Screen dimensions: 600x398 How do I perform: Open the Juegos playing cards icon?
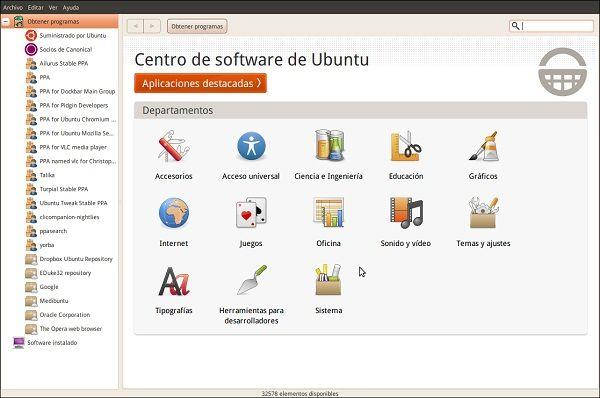251,213
